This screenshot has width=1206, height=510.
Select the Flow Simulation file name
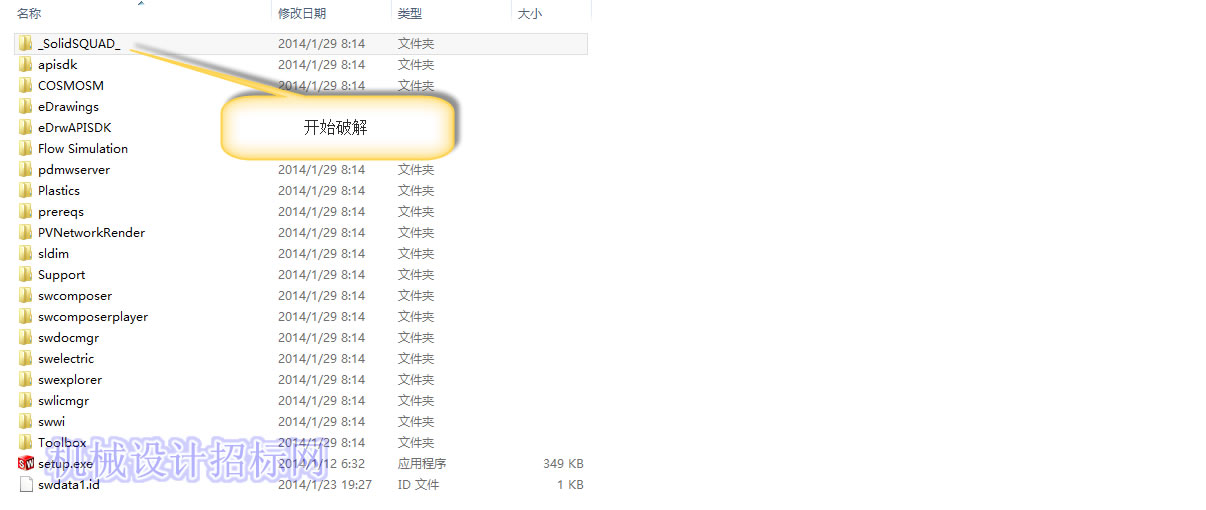(x=83, y=149)
